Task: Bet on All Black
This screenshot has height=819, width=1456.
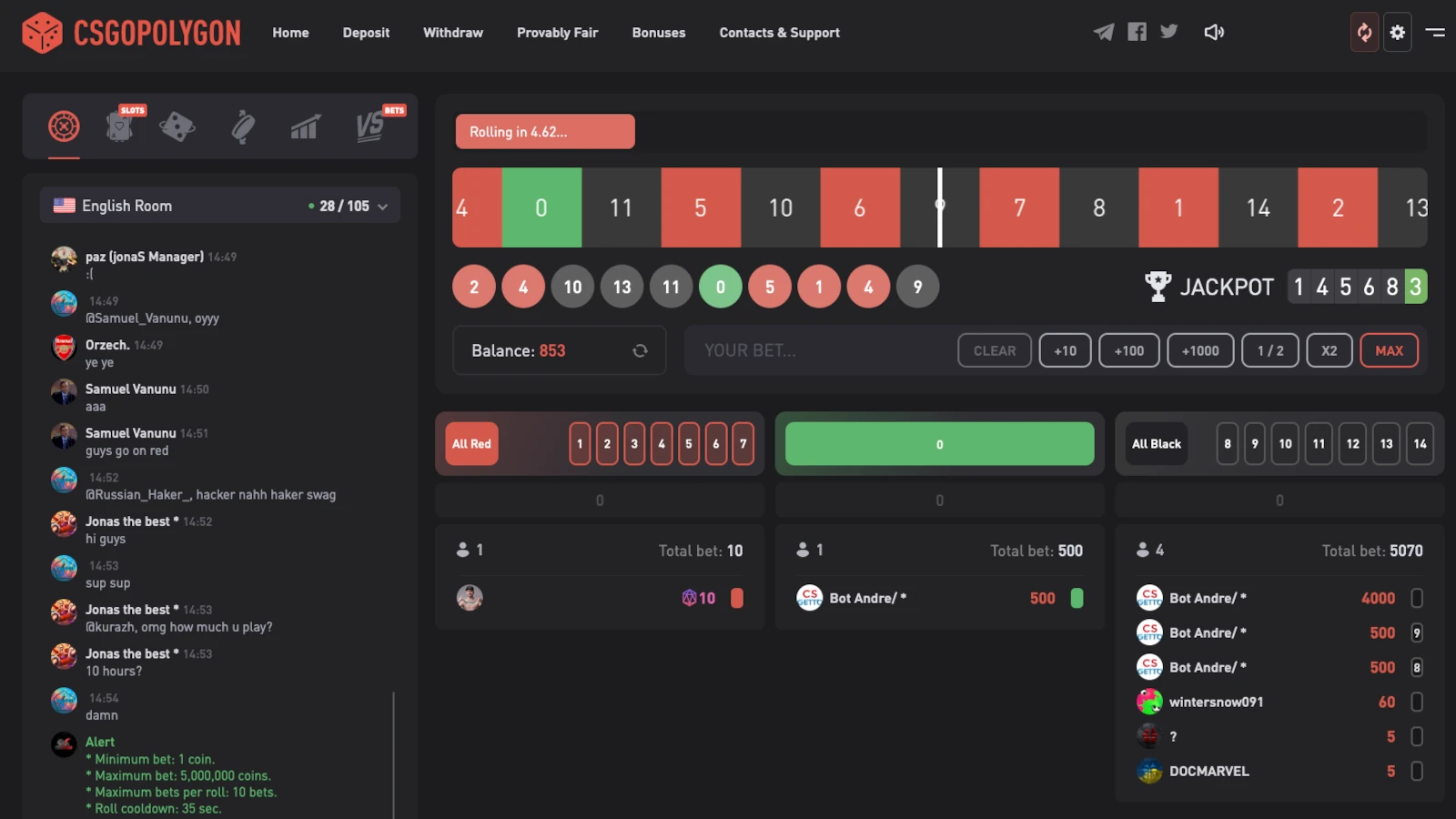Action: tap(1157, 444)
